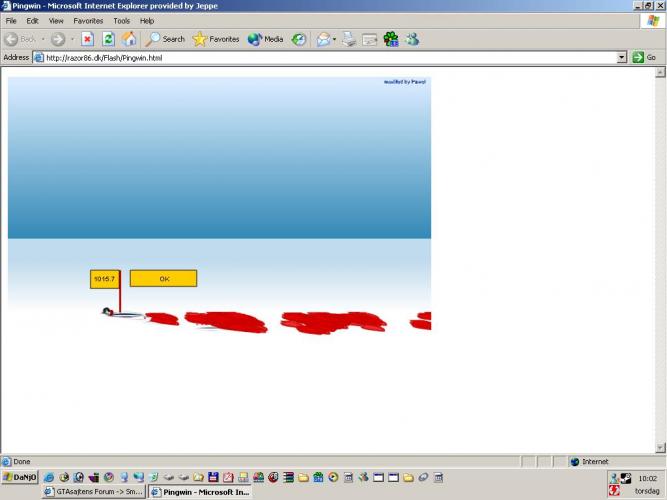Open the File menu
667x500 pixels.
(11, 21)
